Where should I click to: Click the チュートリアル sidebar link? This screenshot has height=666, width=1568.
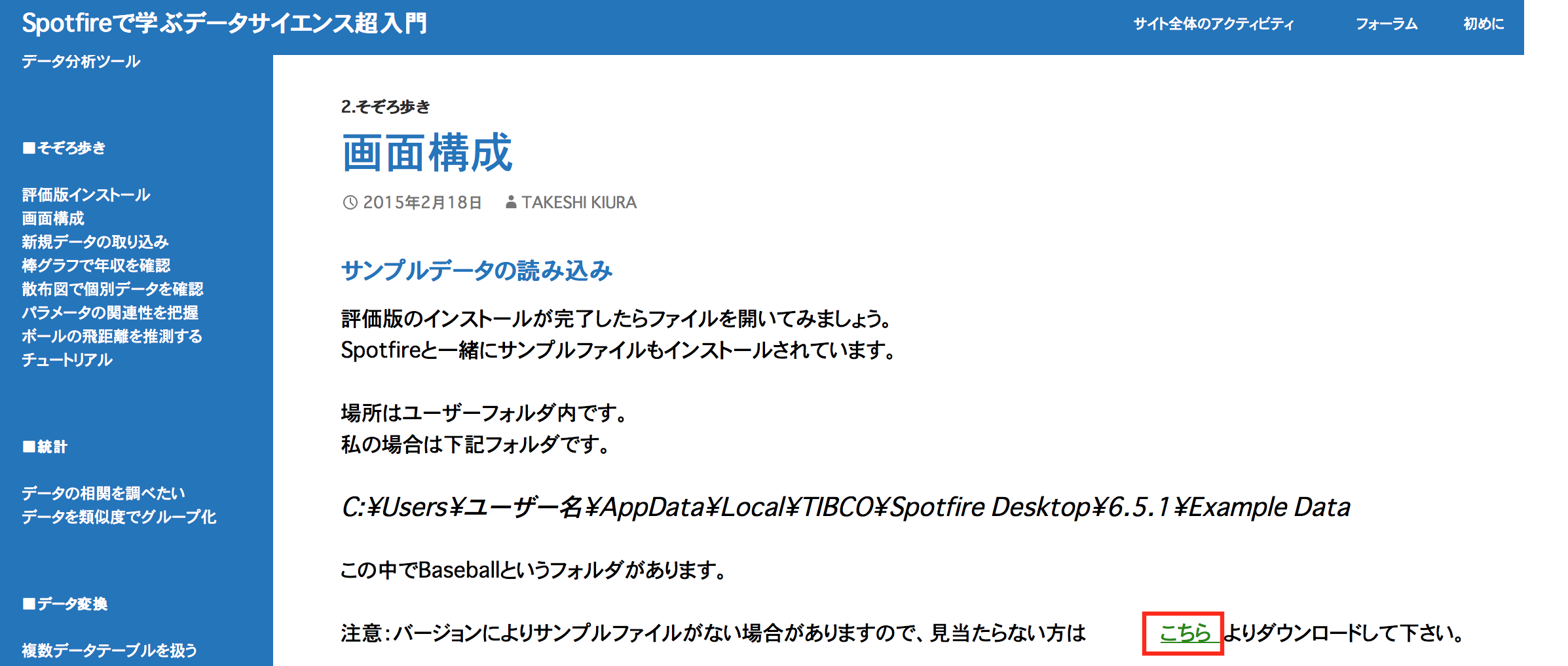pyautogui.click(x=67, y=360)
